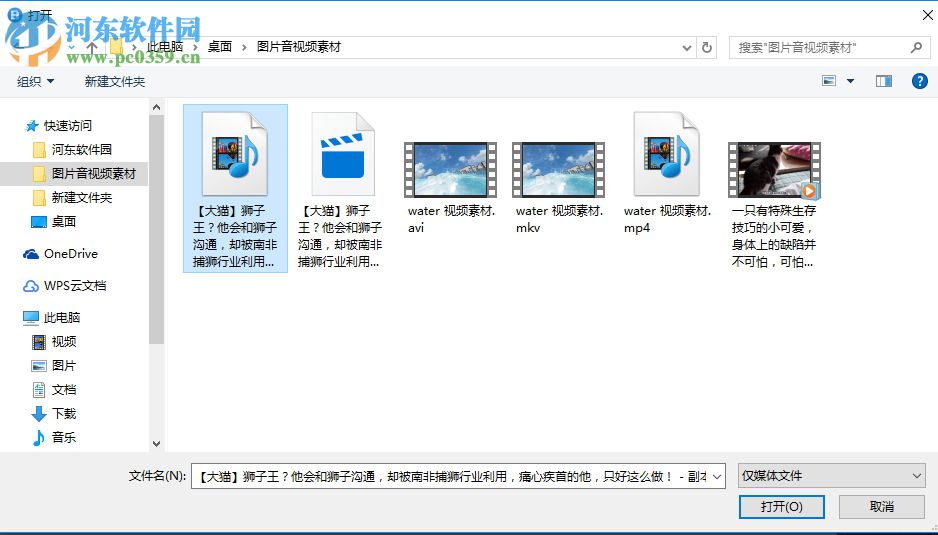Open the 仅媒体文件 file type dropdown
938x535 pixels.
832,476
